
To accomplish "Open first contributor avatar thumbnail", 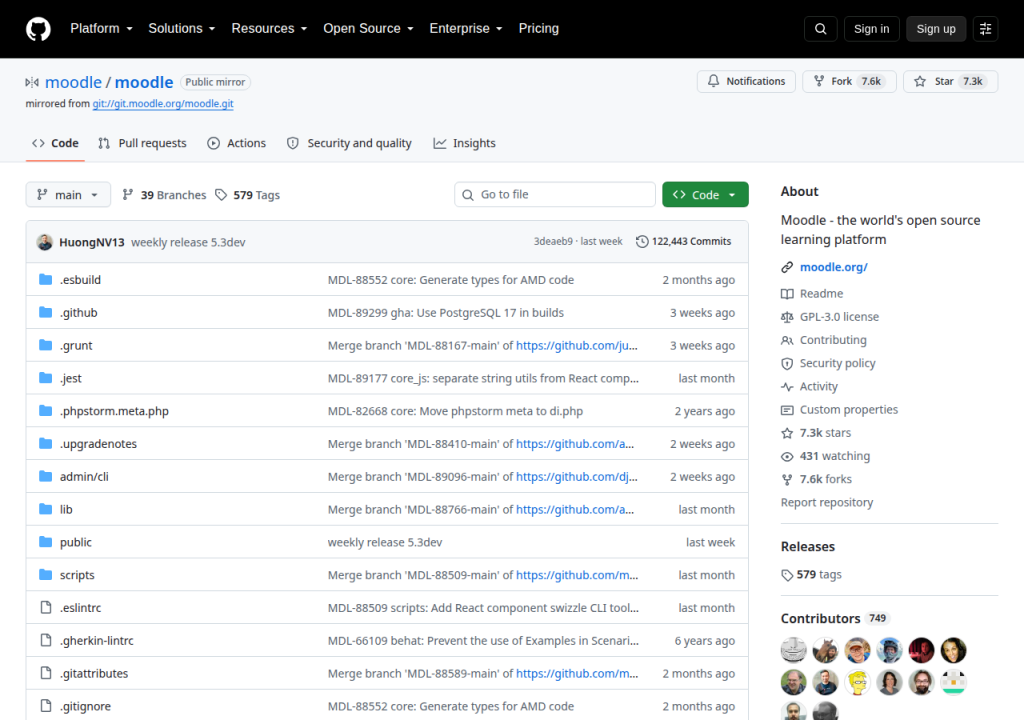I will (793, 650).
